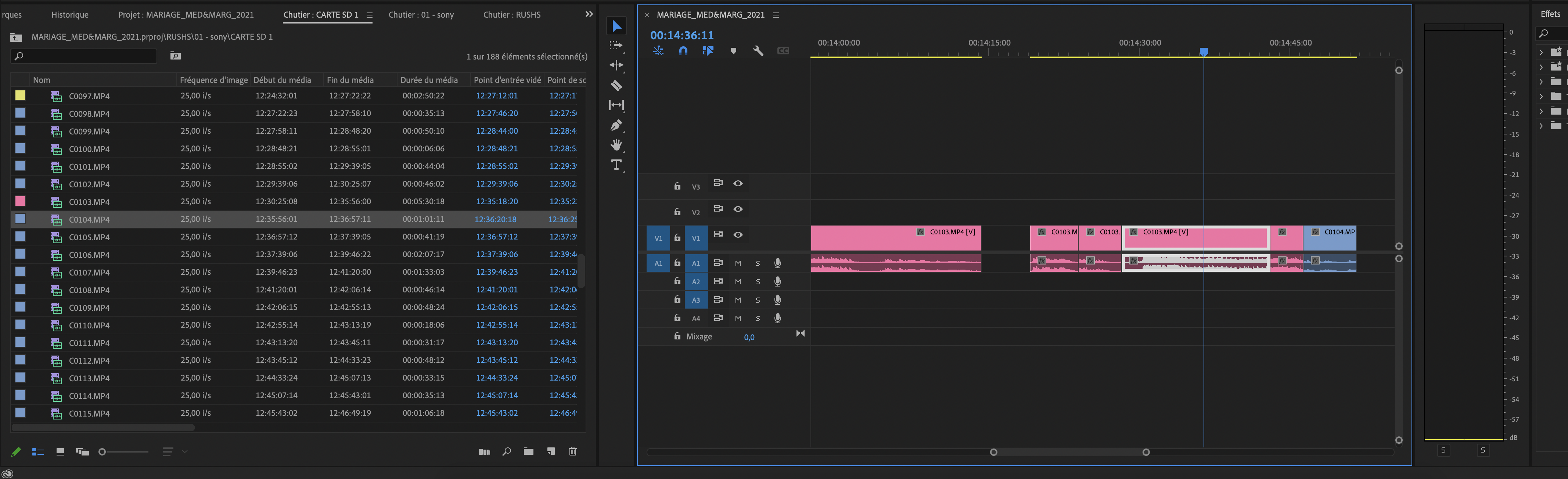Image resolution: width=1568 pixels, height=479 pixels.
Task: Select the Type tool
Action: click(616, 165)
